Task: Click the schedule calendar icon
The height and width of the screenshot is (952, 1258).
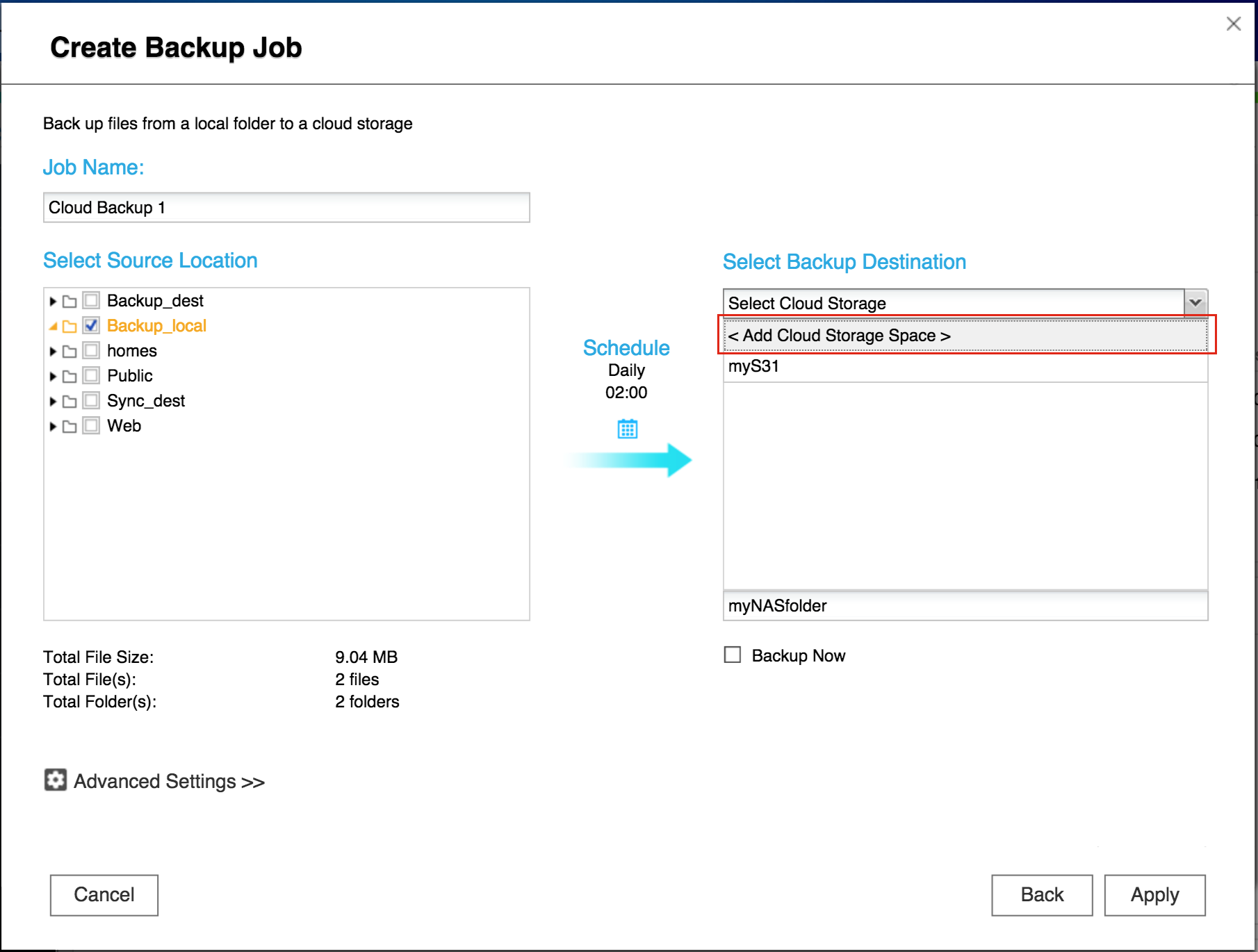Action: [627, 429]
